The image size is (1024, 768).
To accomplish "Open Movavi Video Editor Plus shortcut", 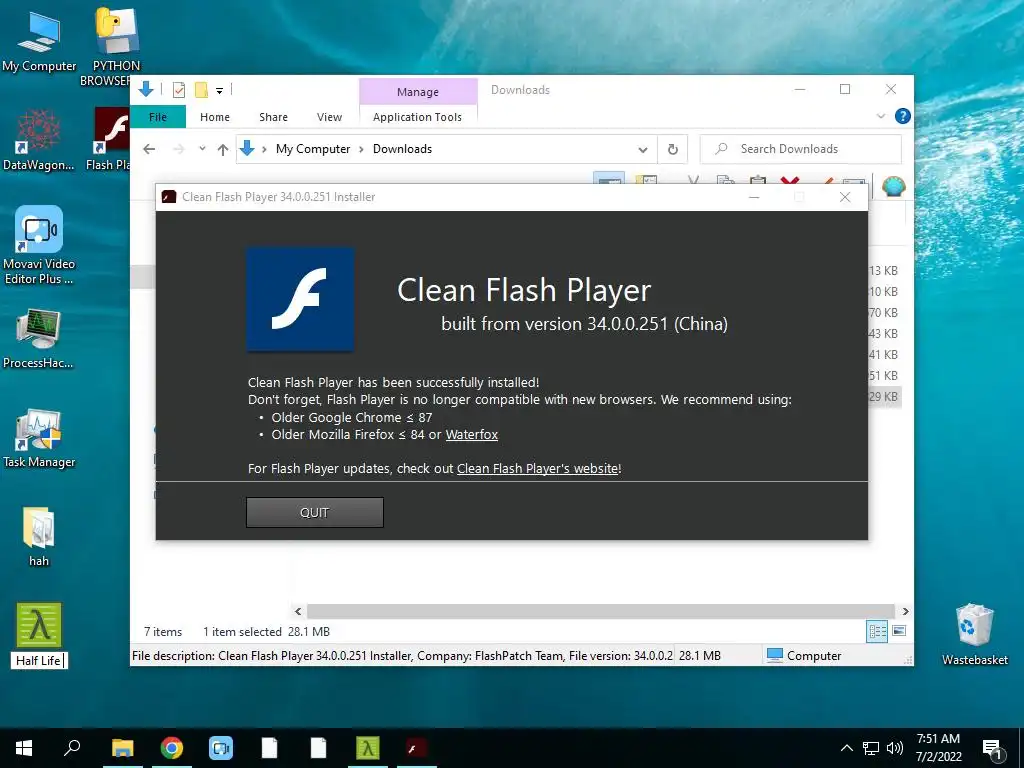I will pyautogui.click(x=39, y=246).
